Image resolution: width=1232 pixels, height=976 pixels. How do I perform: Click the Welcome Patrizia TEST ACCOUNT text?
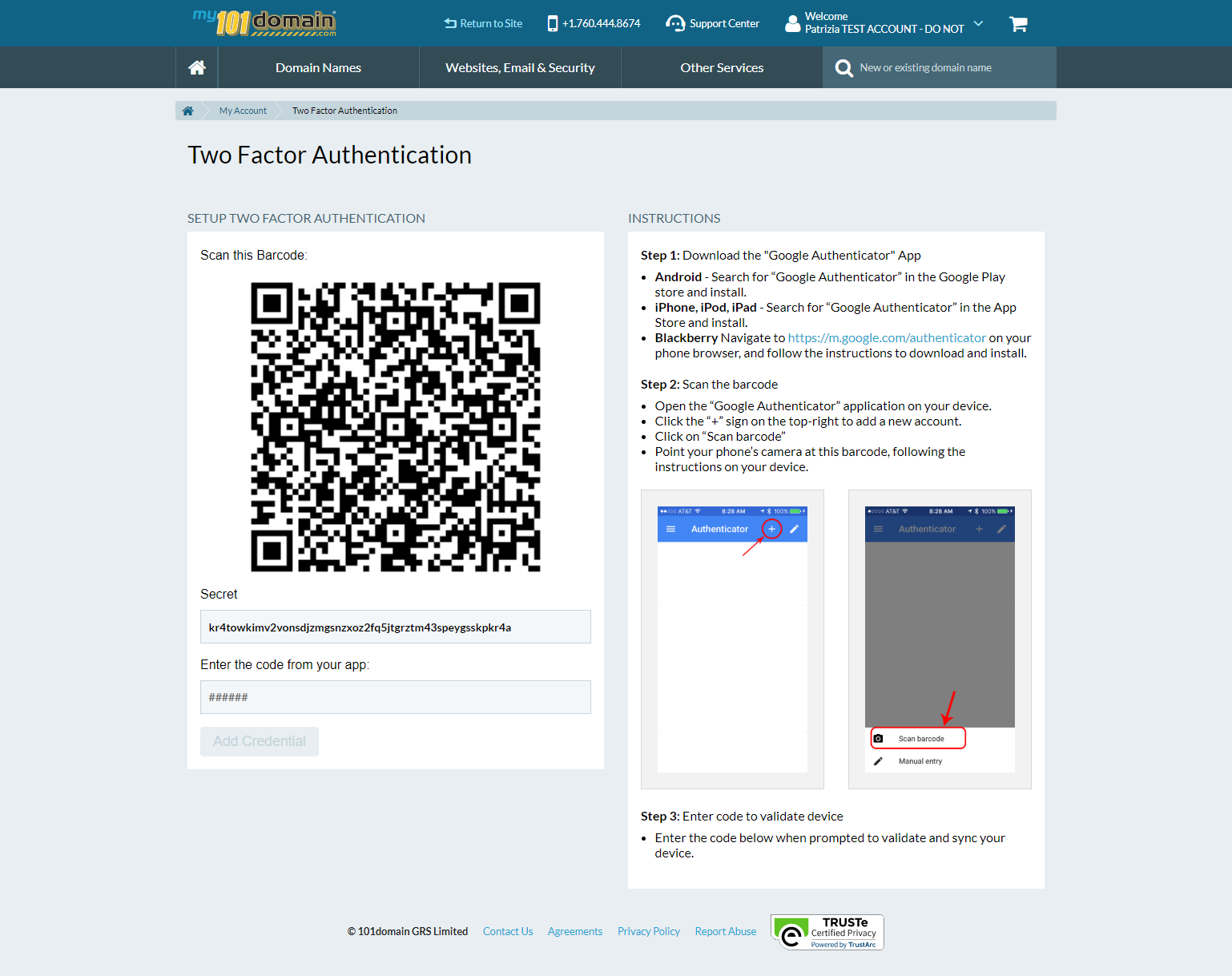pos(884,22)
